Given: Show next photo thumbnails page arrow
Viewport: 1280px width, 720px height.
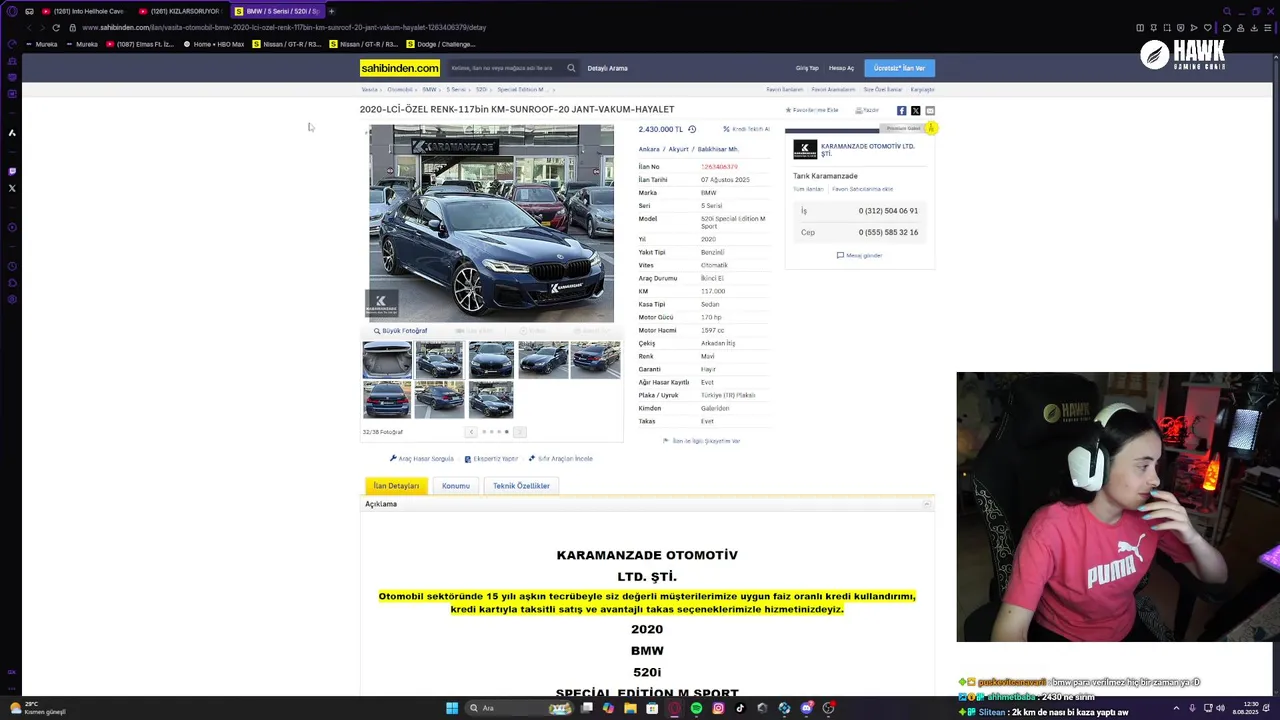Looking at the screenshot, I should [519, 432].
